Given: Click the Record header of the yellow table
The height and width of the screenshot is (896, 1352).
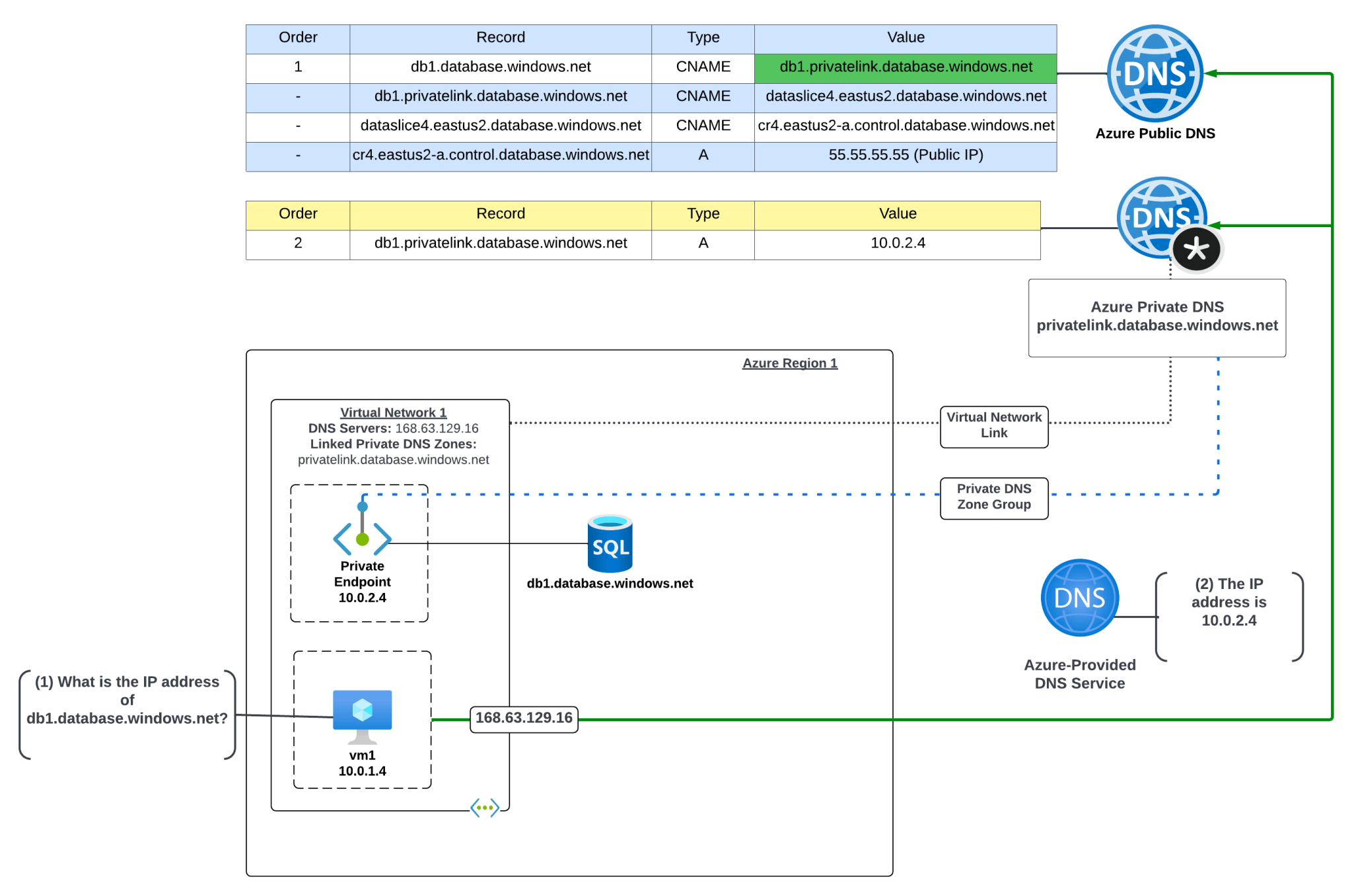Looking at the screenshot, I should coord(501,215).
